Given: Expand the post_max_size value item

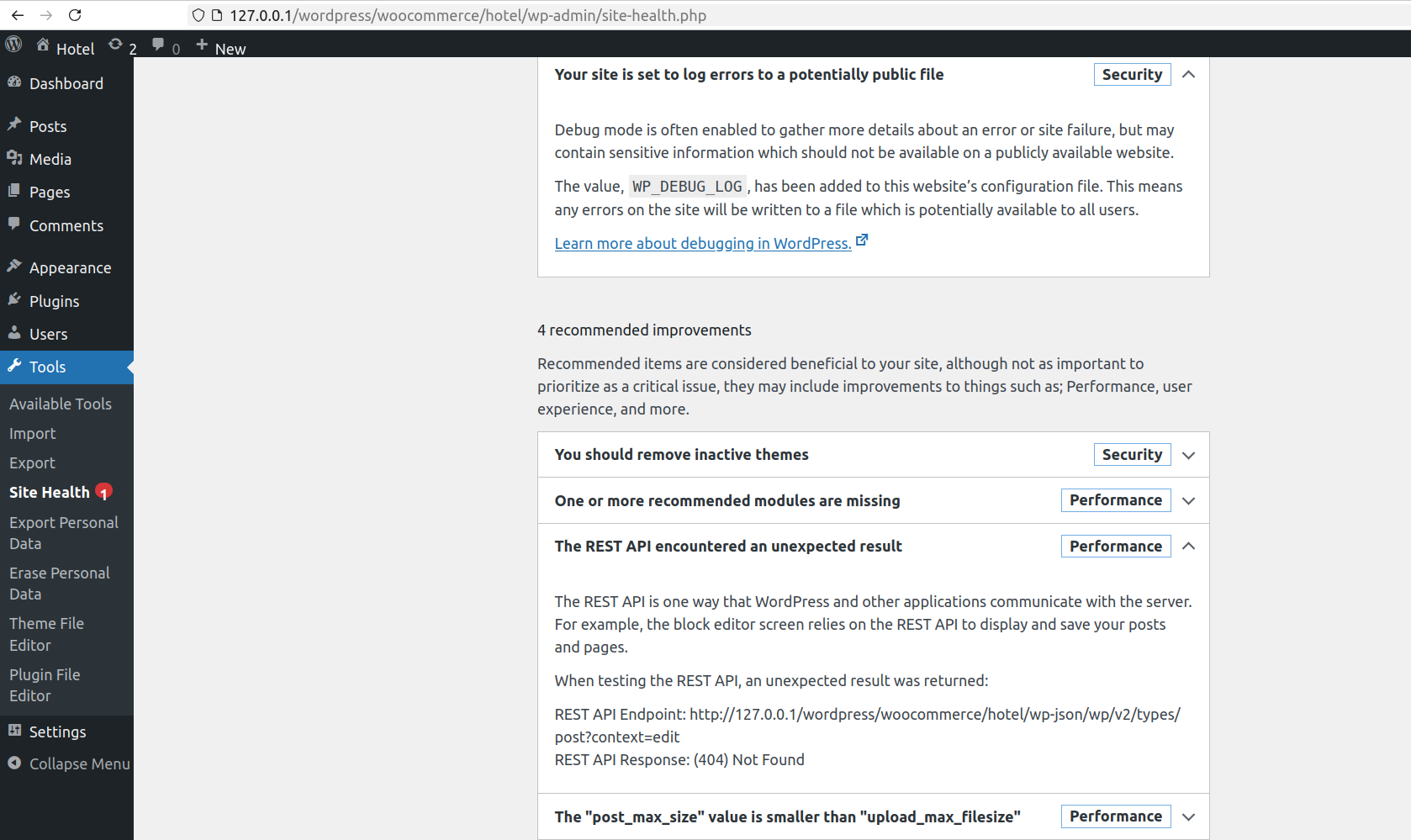Looking at the screenshot, I should coord(1188,816).
